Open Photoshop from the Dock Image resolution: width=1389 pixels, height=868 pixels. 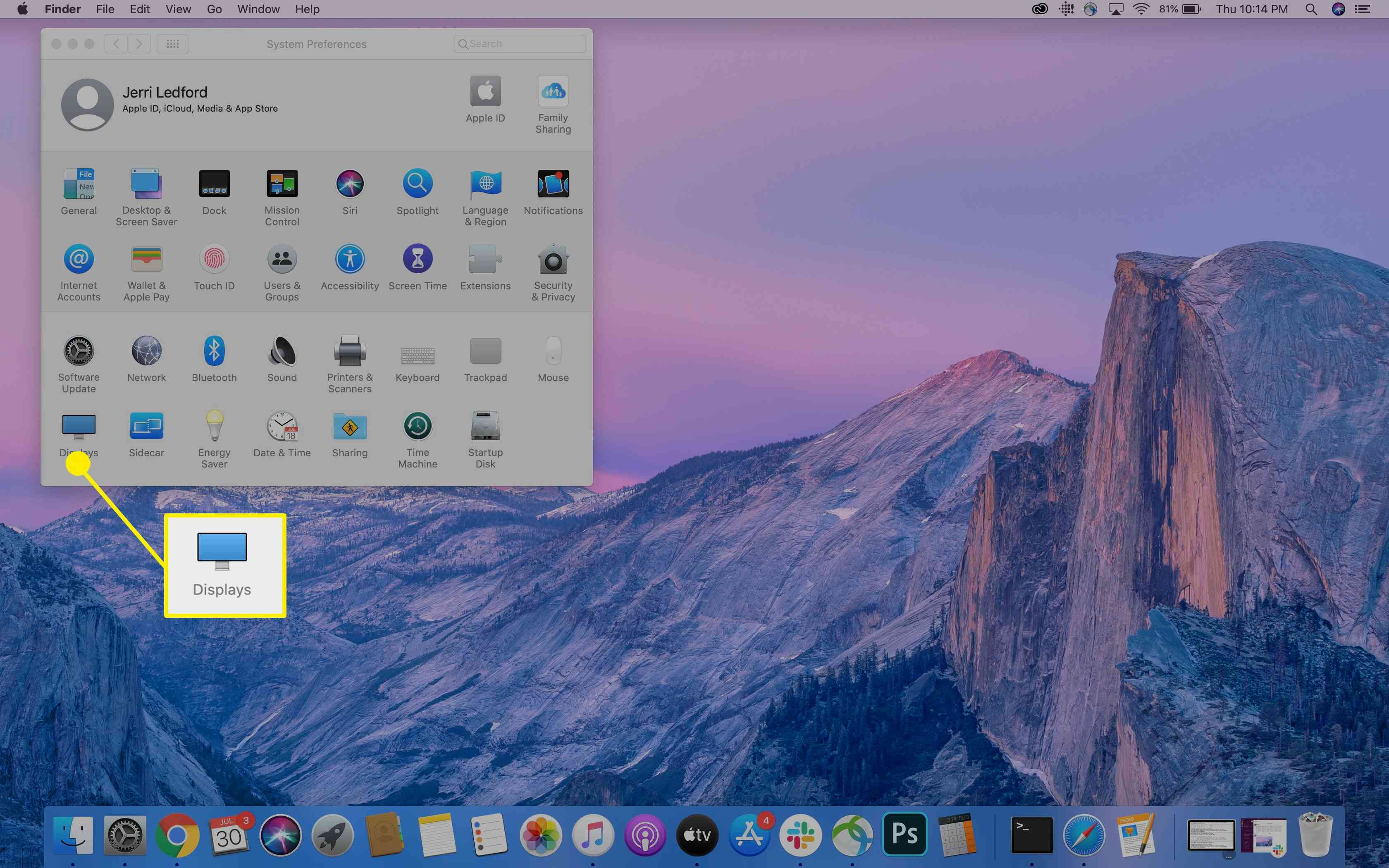coord(905,834)
